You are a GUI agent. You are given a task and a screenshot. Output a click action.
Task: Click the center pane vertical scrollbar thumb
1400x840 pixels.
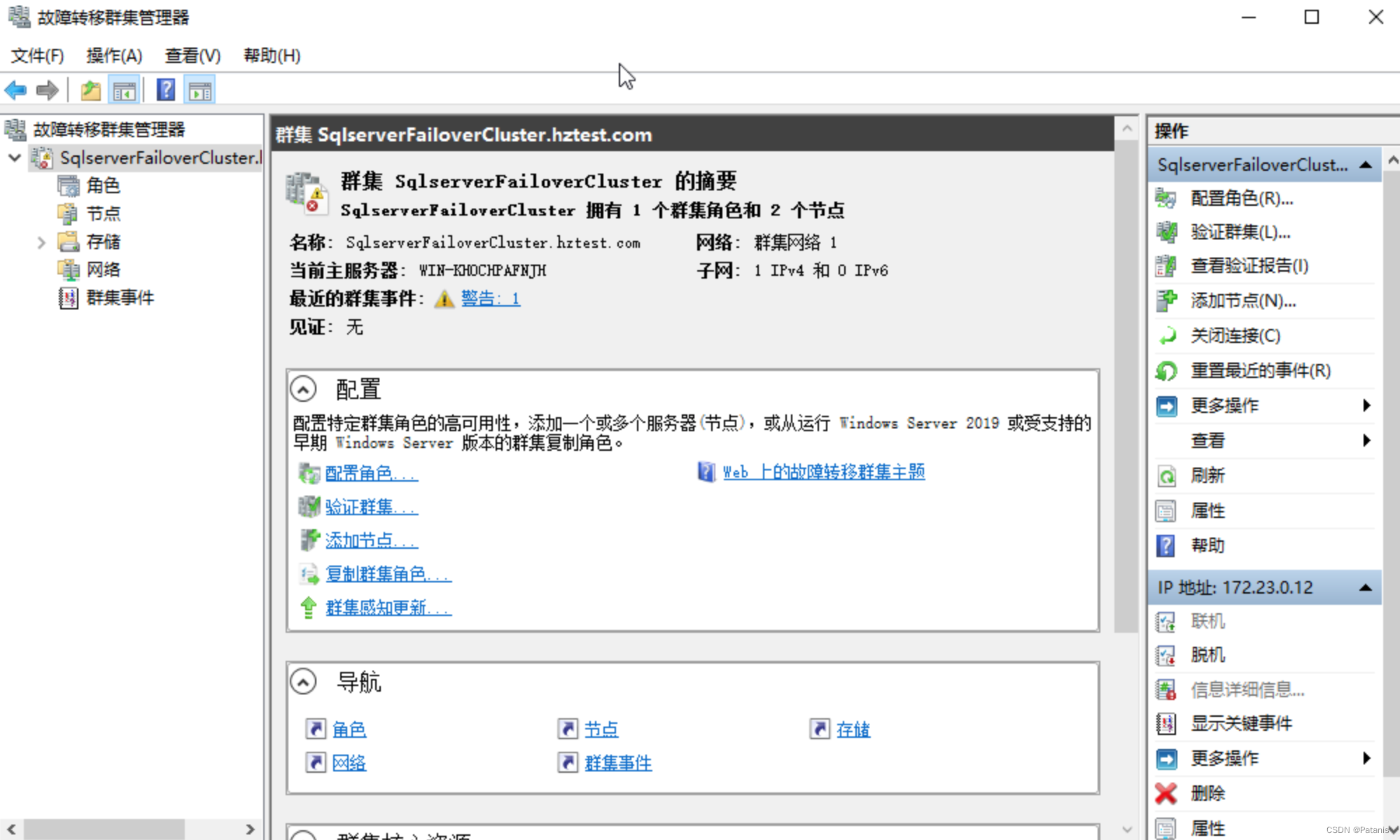(1126, 386)
